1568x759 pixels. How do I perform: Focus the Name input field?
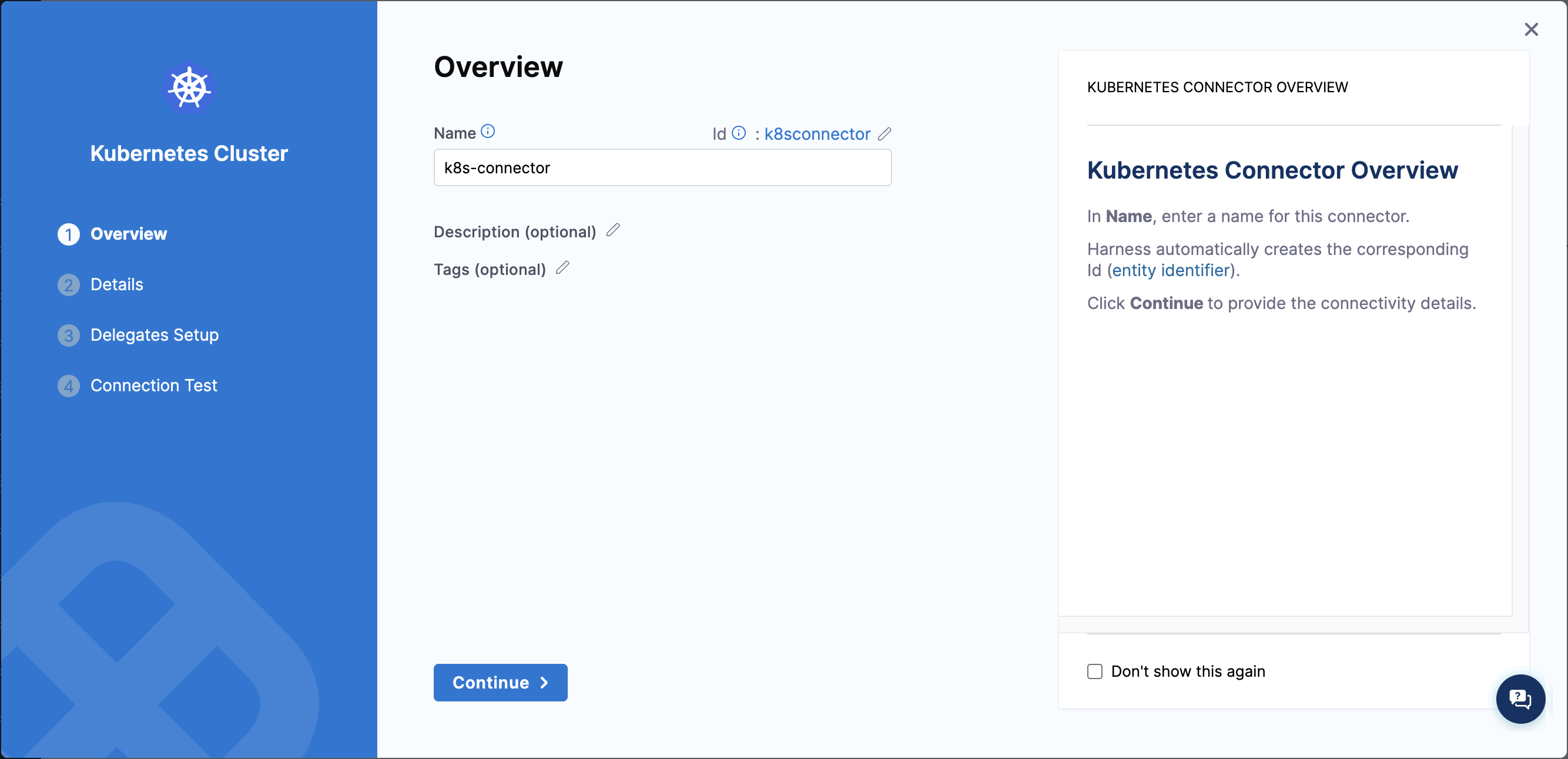(x=662, y=168)
